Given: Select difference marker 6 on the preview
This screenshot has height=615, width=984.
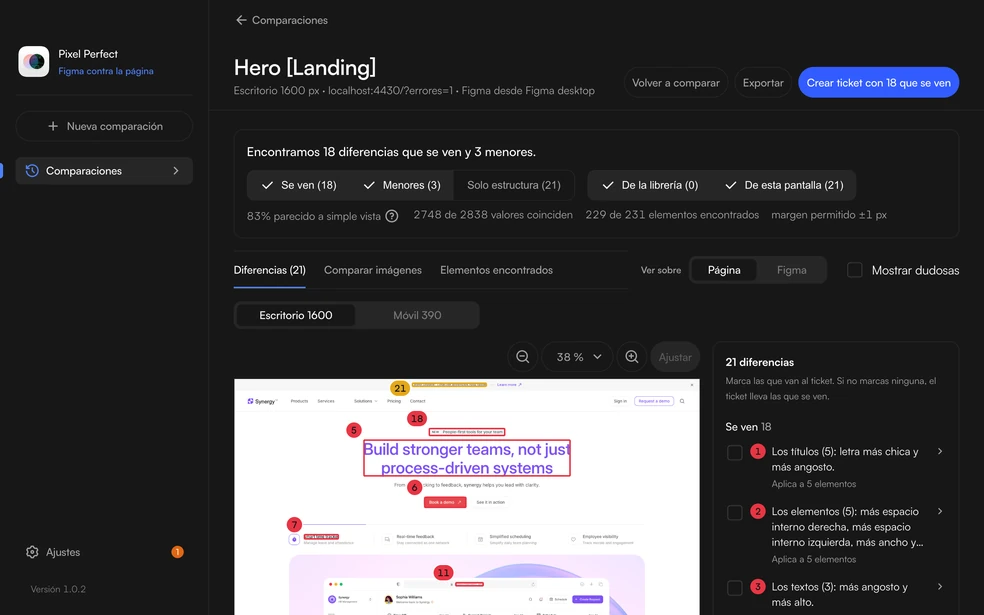Looking at the screenshot, I should (x=414, y=488).
